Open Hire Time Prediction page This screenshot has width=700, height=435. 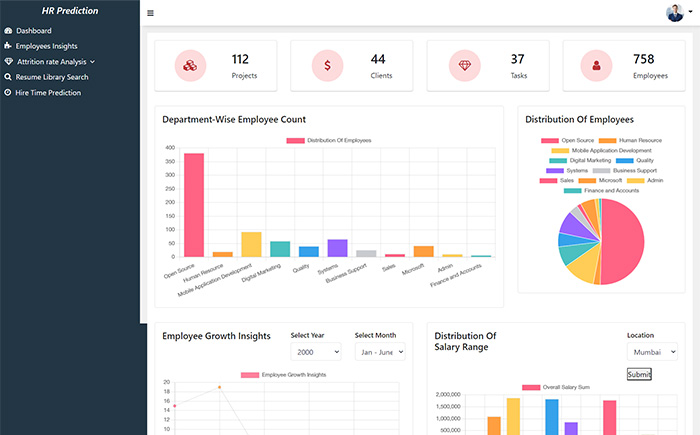(48, 92)
